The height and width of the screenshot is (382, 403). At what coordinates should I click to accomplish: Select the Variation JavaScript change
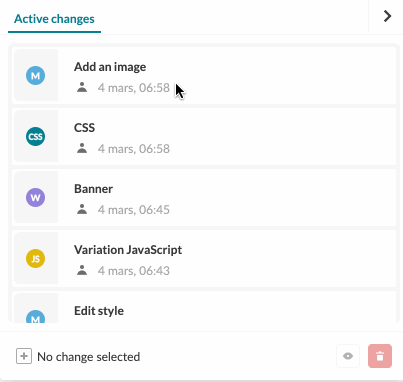(204, 258)
